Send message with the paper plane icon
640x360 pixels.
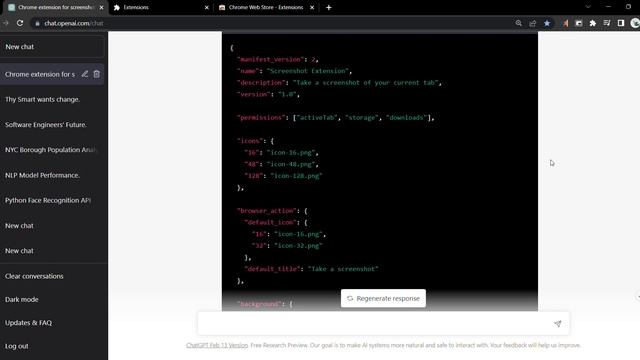tap(558, 323)
